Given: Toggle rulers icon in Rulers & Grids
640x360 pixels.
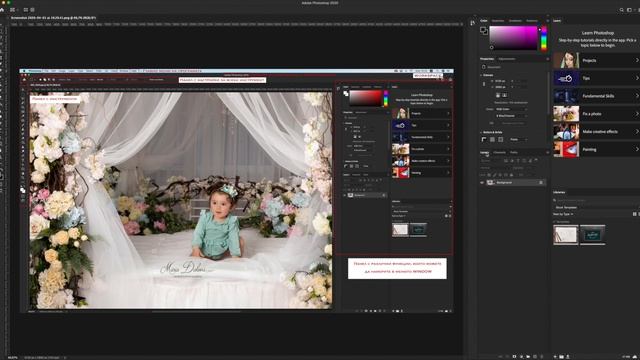Looking at the screenshot, I should pos(484,140).
